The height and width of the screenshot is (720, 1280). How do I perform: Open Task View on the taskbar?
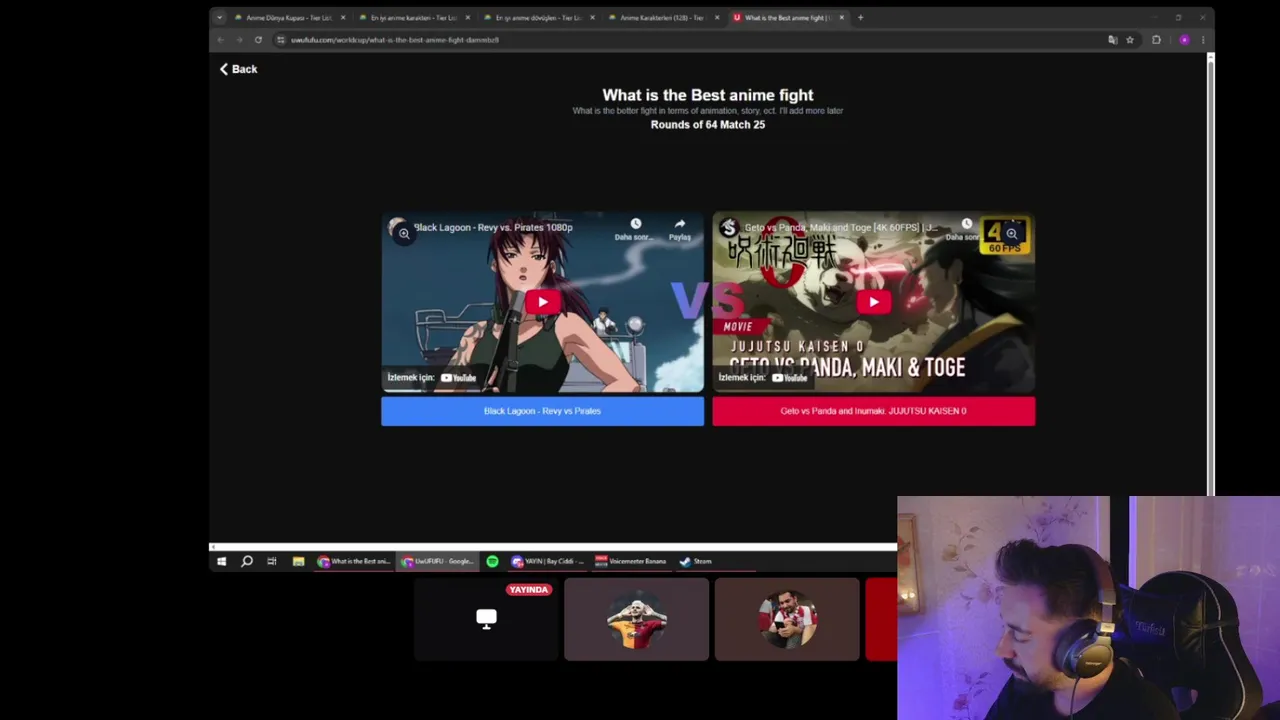pyautogui.click(x=272, y=561)
